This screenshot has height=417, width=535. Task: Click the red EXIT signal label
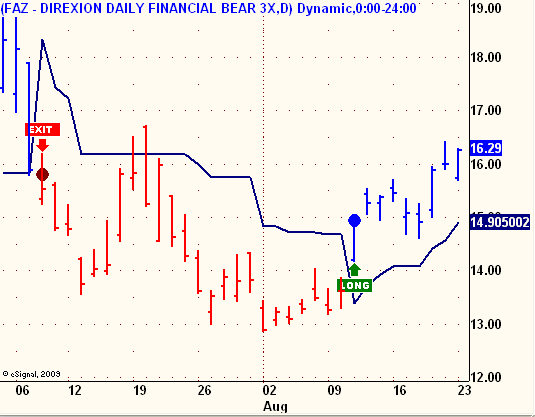[x=42, y=130]
